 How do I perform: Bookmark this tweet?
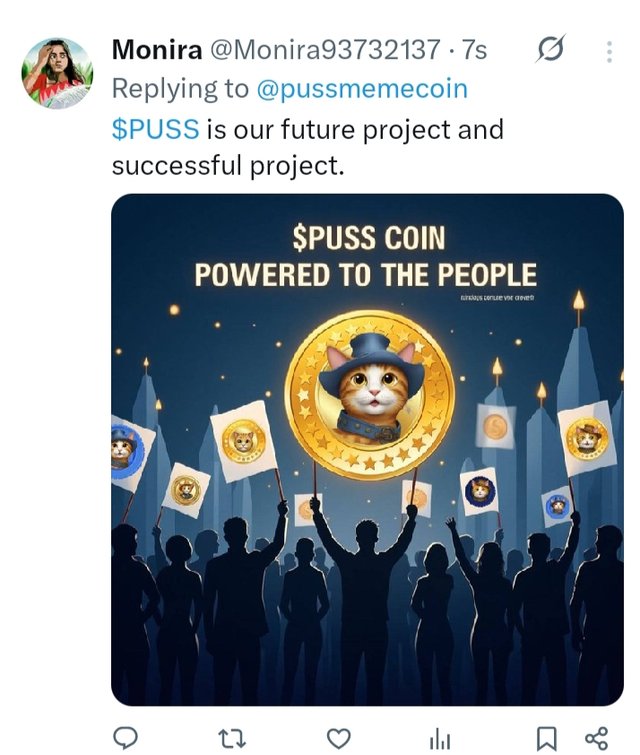545,738
